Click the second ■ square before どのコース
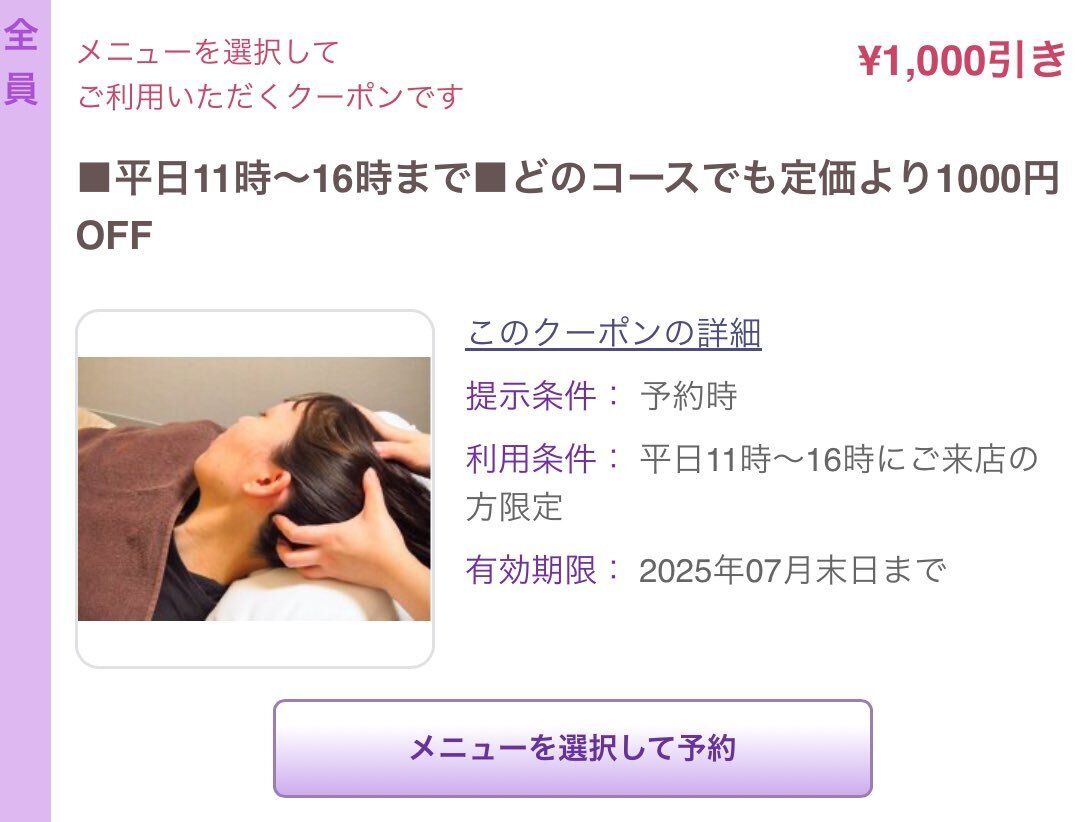The height and width of the screenshot is (822, 1083). 491,178
